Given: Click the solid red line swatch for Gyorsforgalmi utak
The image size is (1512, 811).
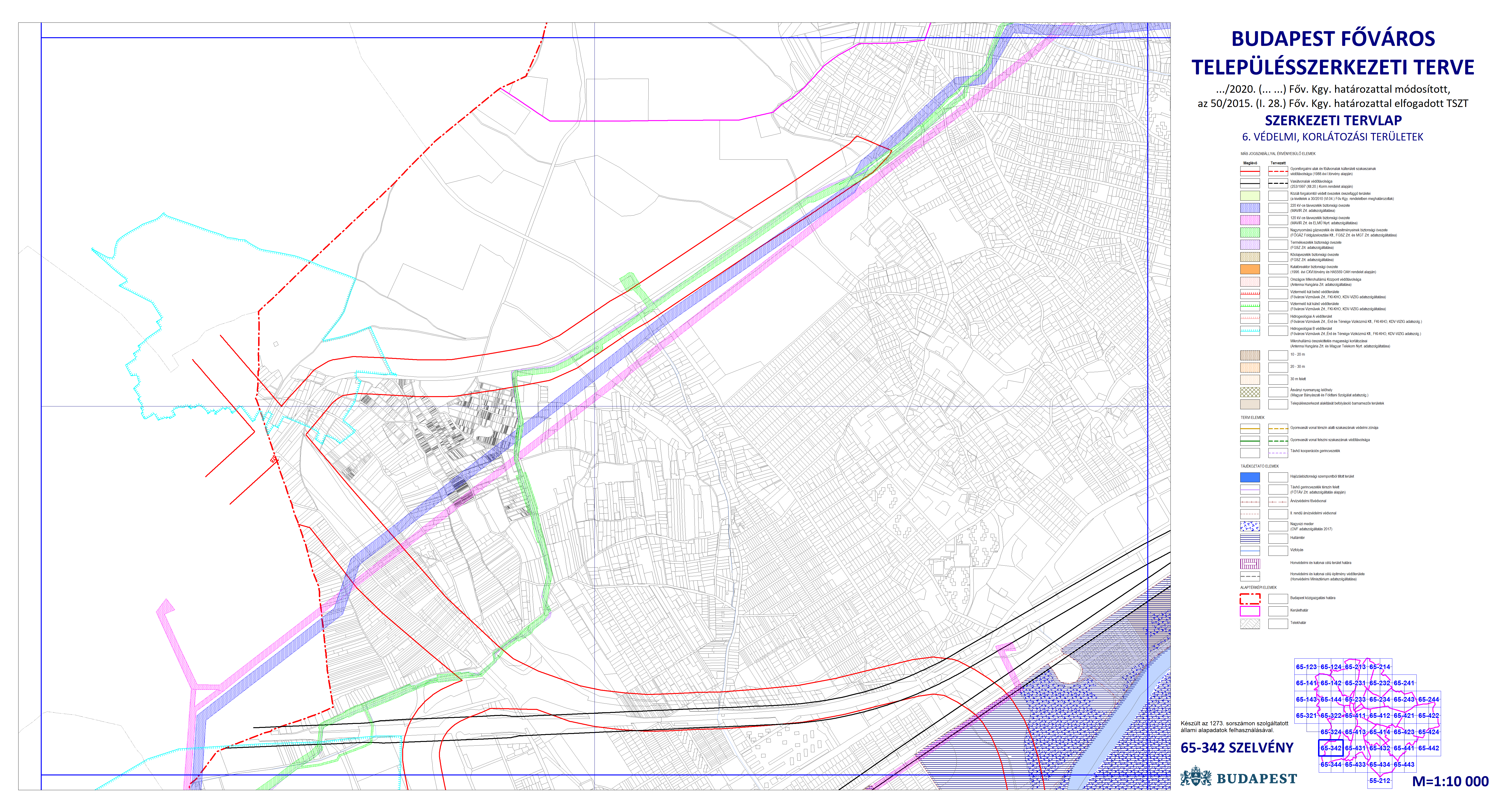Looking at the screenshot, I should coord(1250,171).
